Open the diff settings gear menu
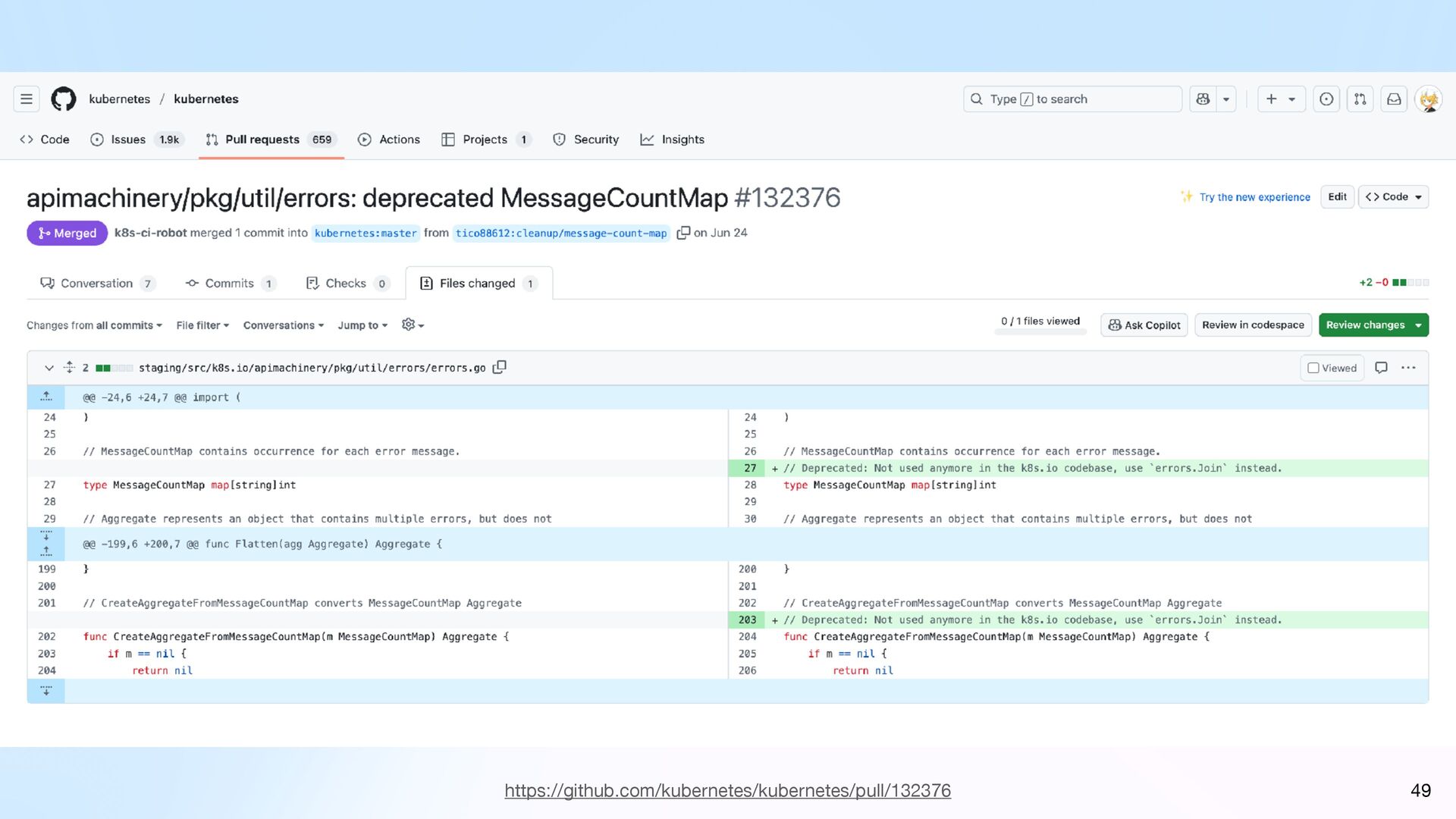This screenshot has height=819, width=1456. [x=413, y=325]
